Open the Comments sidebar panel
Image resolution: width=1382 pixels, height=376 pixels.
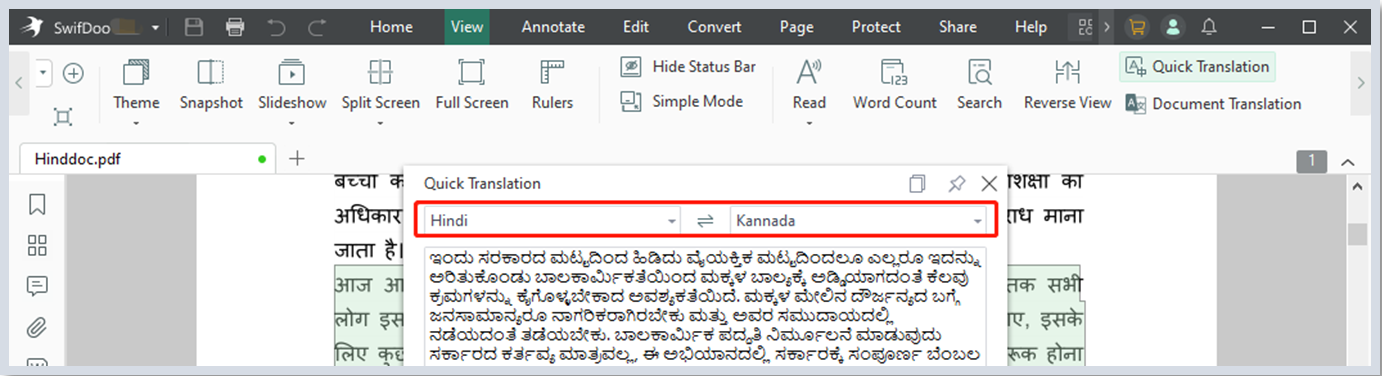point(38,287)
